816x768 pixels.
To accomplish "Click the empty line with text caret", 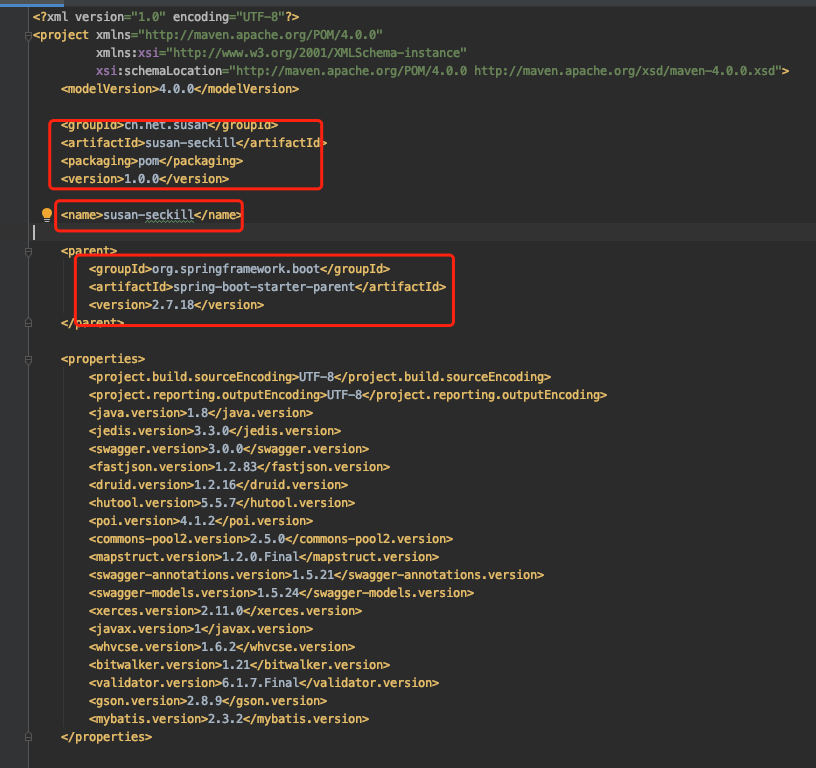I will coord(200,233).
